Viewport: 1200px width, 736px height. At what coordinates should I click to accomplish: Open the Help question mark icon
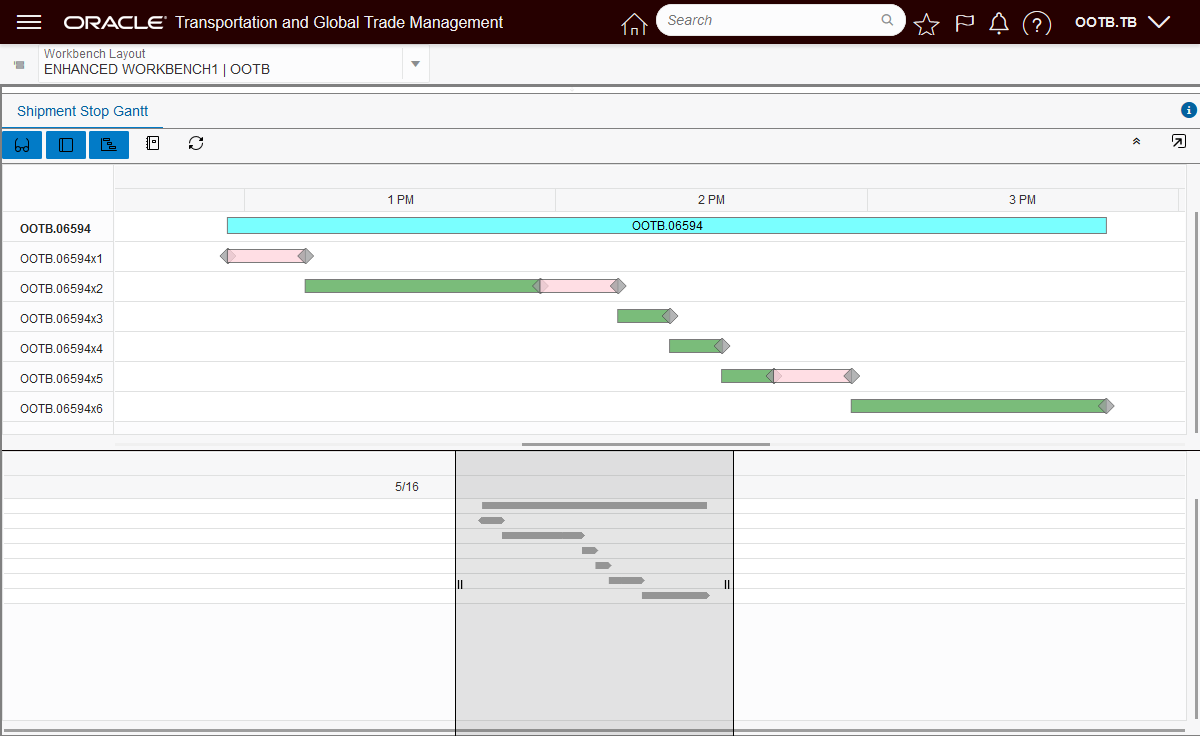coord(1037,23)
